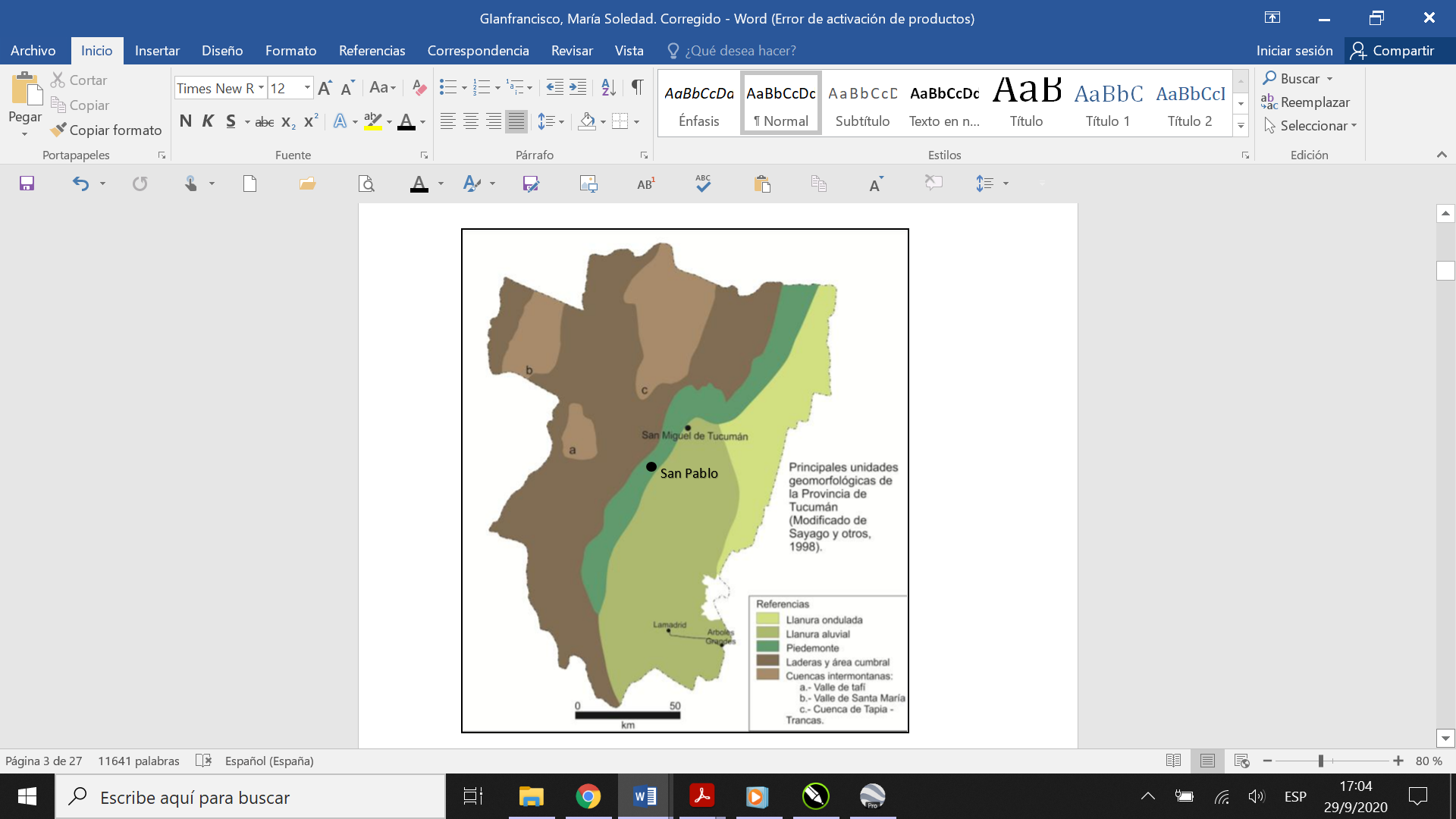Switch to the Insertar ribbon tab

157,51
